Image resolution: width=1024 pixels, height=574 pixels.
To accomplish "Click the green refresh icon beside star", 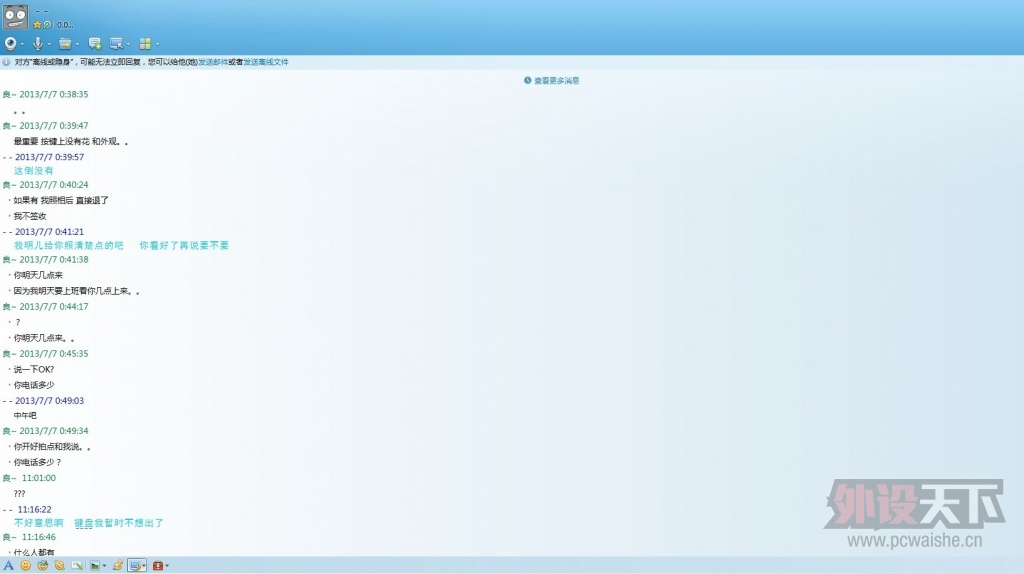I will pos(46,25).
